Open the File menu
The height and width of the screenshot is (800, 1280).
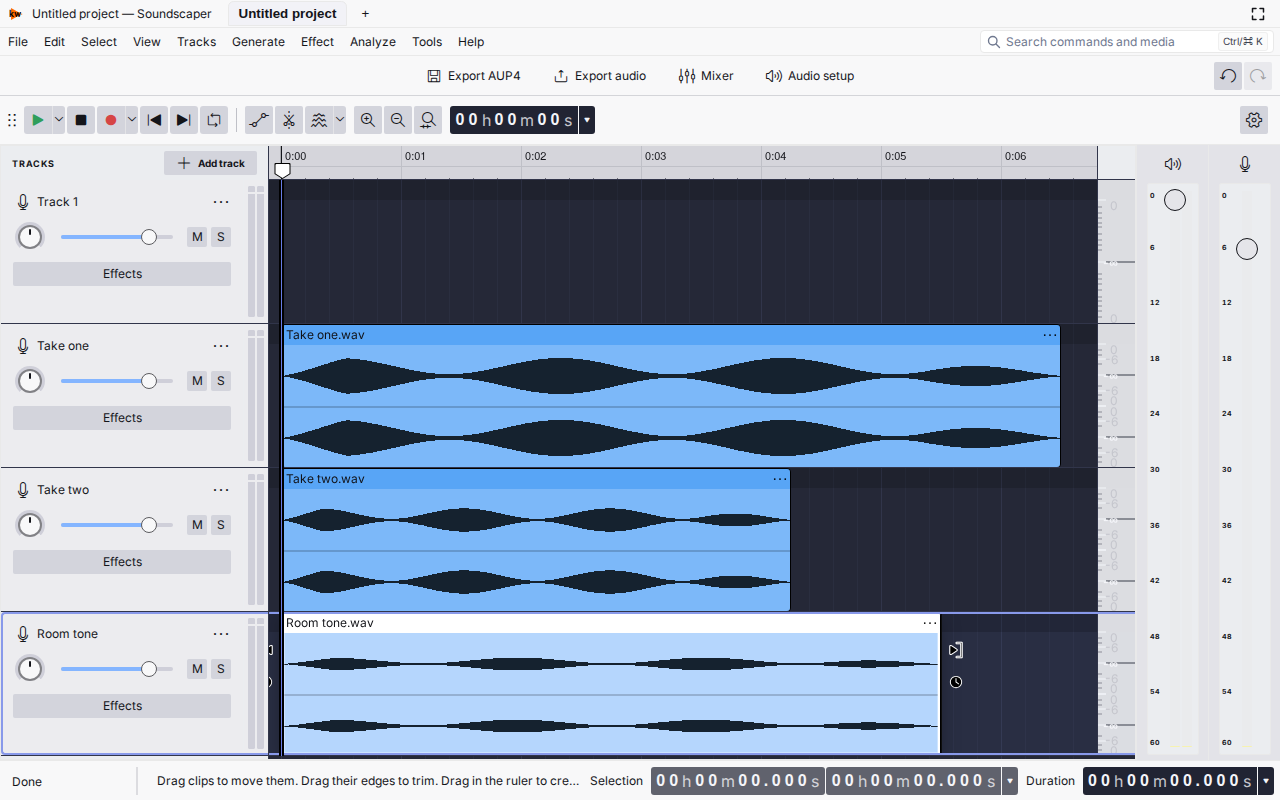point(18,42)
